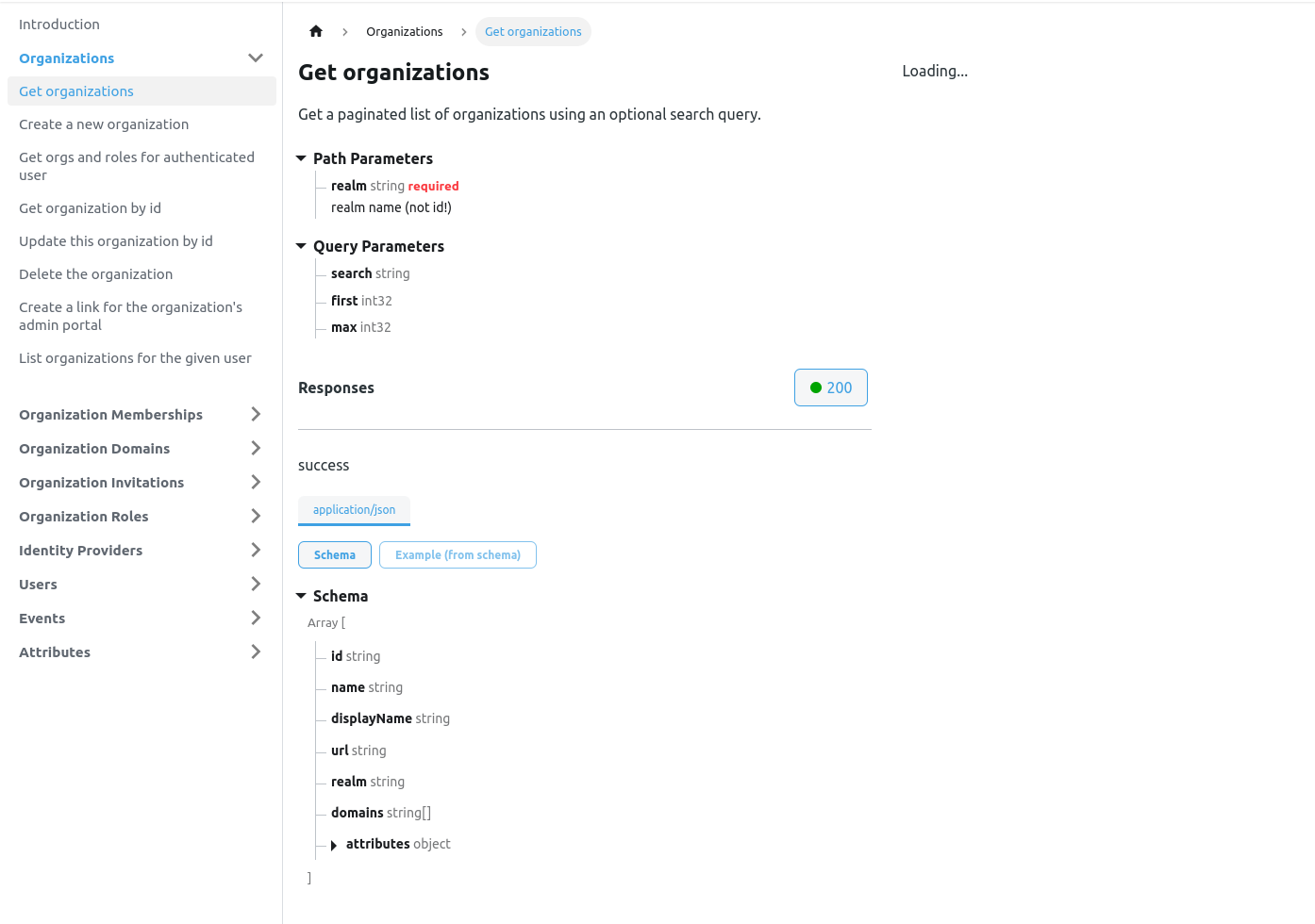Click the 200 response button
This screenshot has width=1315, height=924.
click(830, 387)
